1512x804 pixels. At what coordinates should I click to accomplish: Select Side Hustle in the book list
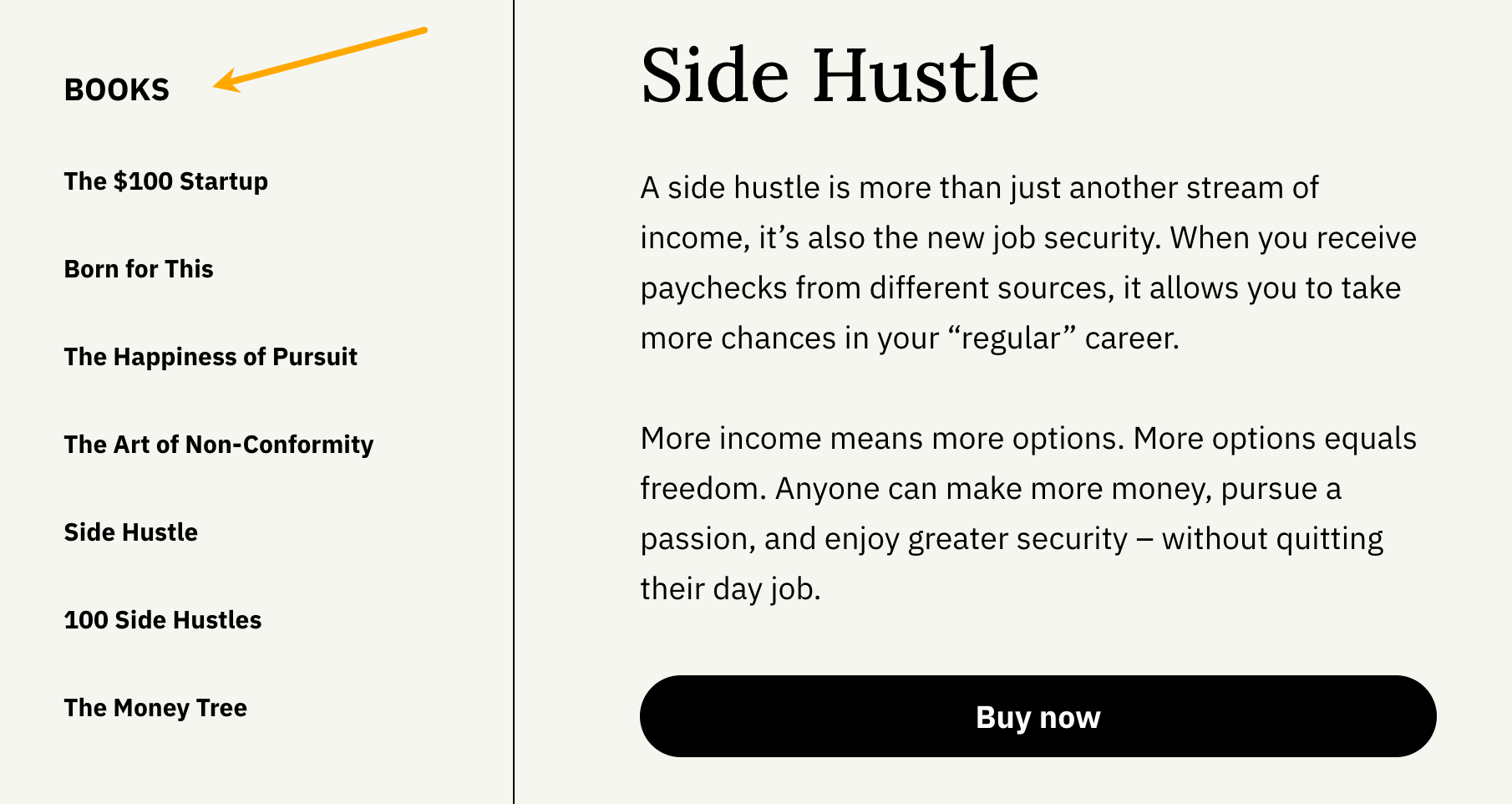(131, 532)
